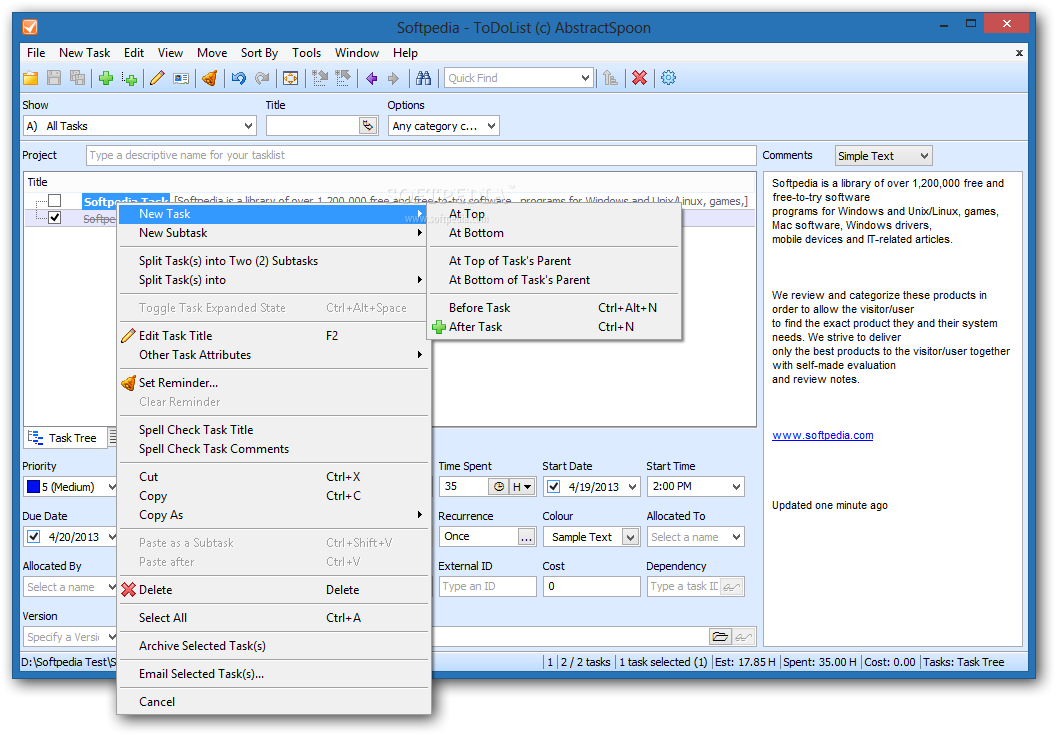Open the Colour Sample Text picker dropdown
Image resolution: width=1056 pixels, height=735 pixels.
[x=630, y=537]
